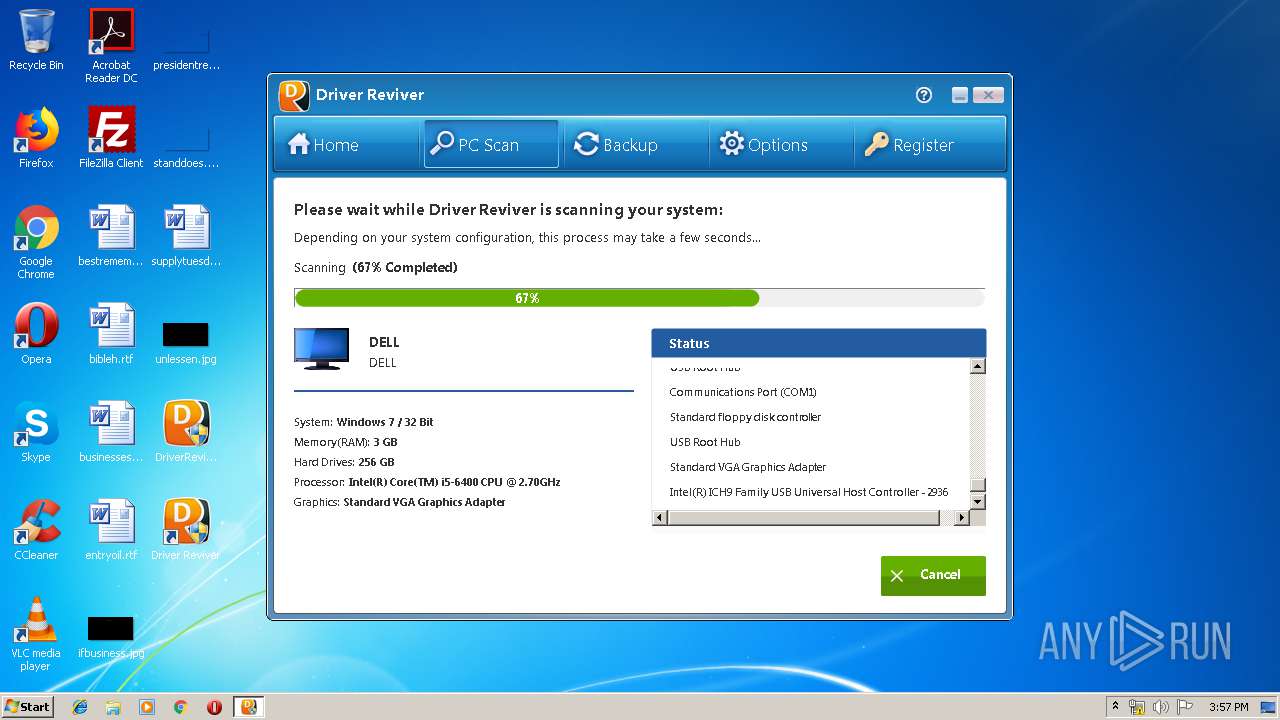
Task: Select the FileZilla Client desktop icon
Action: tap(111, 138)
